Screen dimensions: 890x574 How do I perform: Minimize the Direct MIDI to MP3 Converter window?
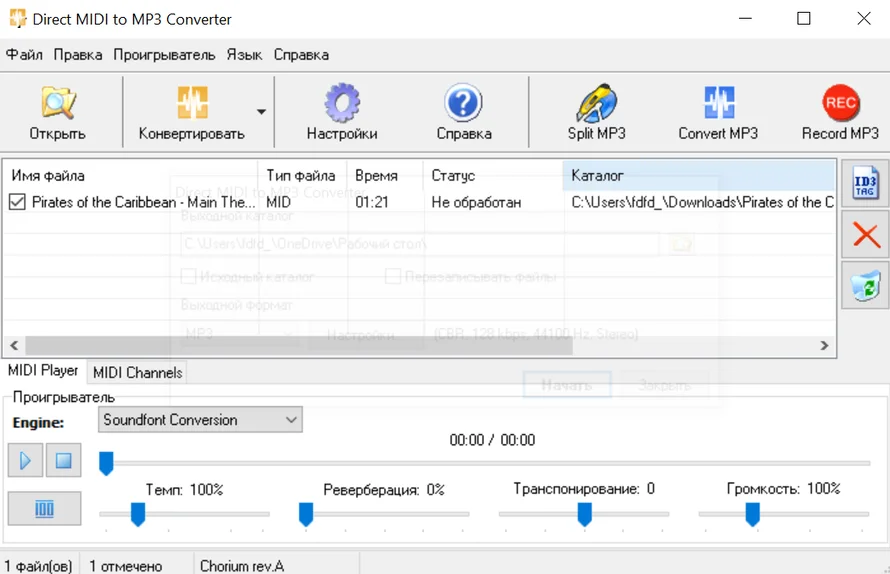pos(745,19)
